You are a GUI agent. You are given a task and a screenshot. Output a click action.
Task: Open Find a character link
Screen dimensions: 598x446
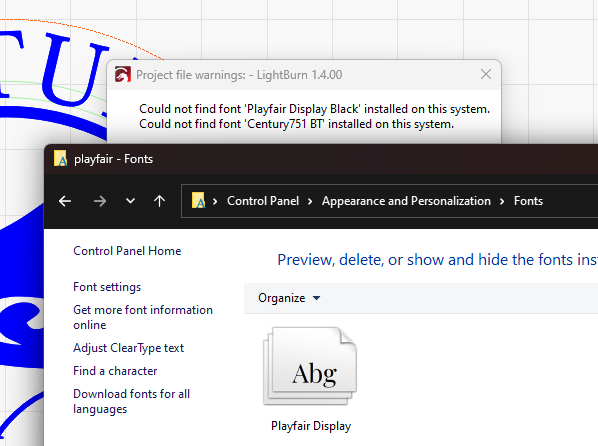115,371
